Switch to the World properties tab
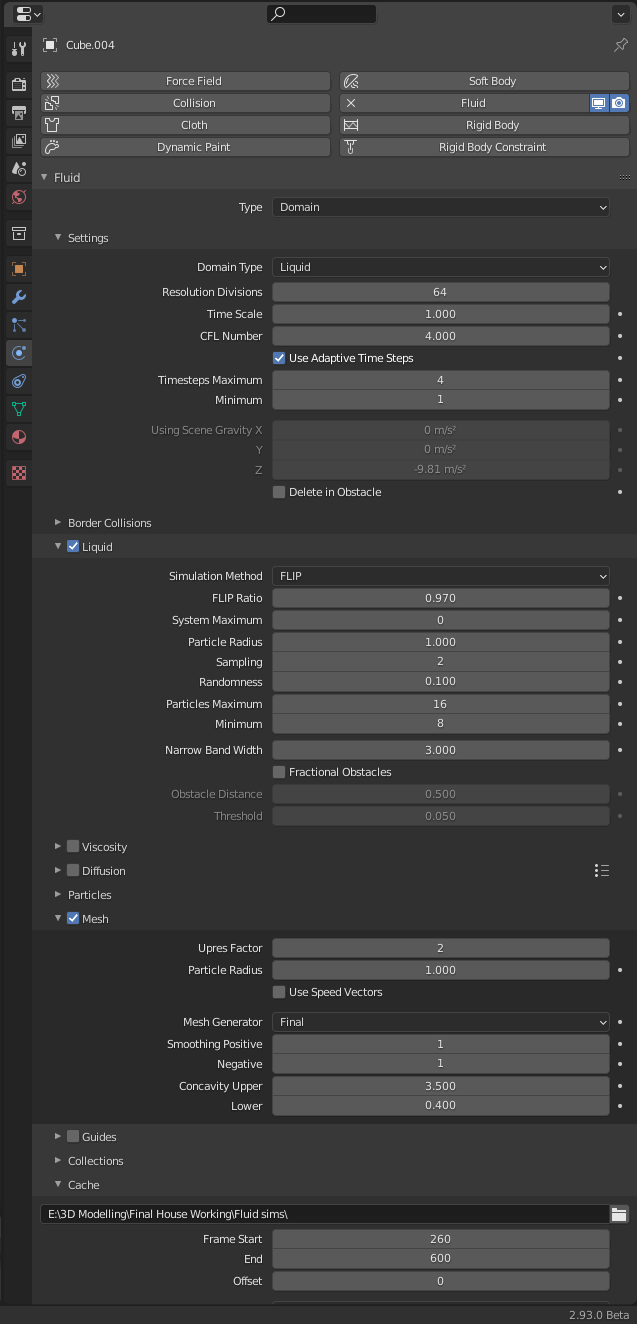 [x=18, y=197]
